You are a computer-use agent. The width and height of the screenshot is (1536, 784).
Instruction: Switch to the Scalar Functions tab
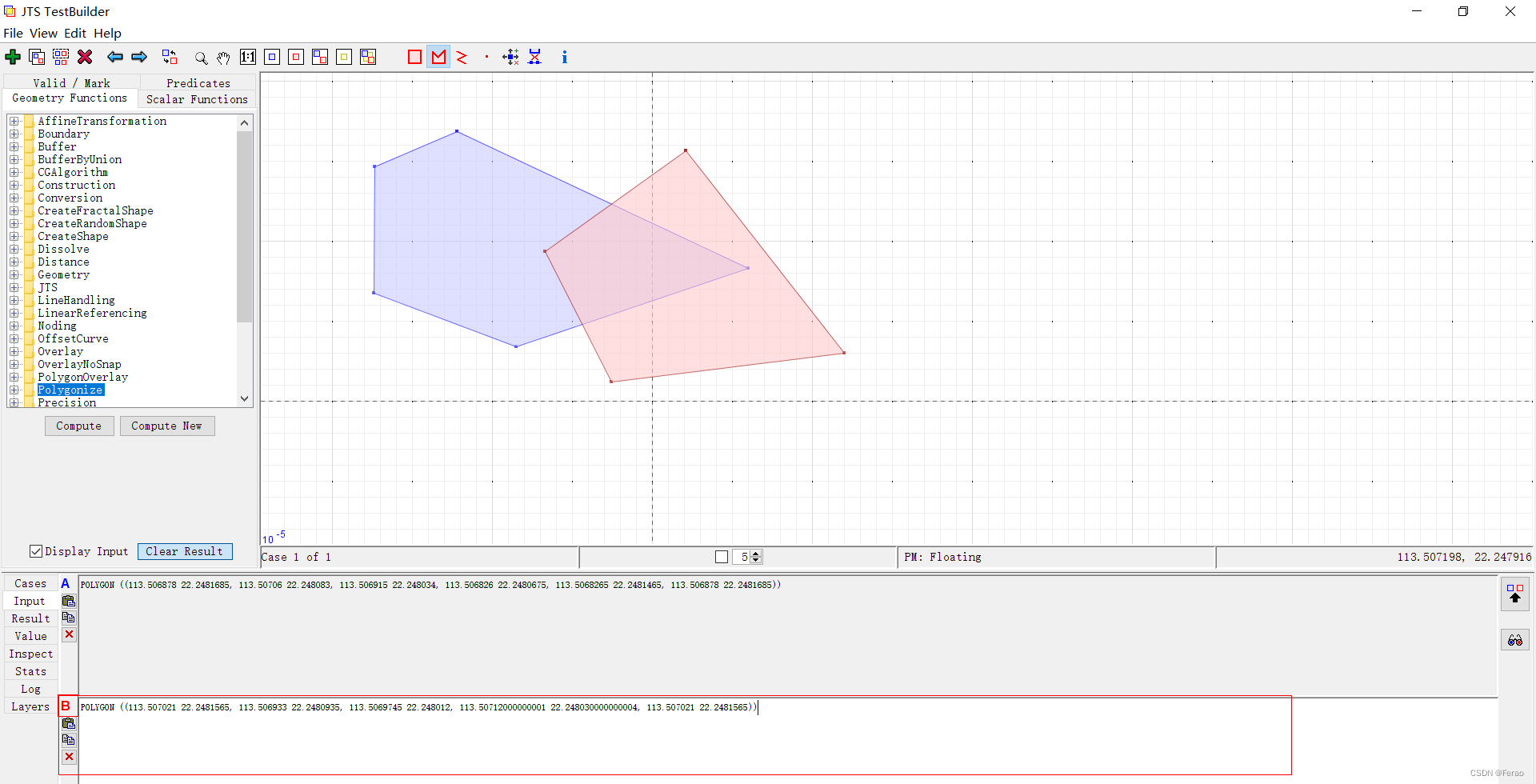tap(197, 99)
